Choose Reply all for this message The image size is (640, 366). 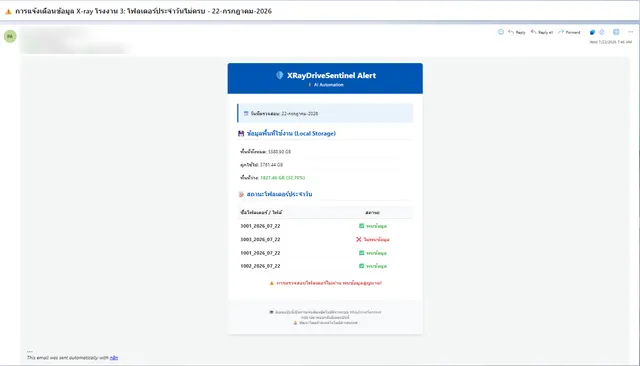pyautogui.click(x=542, y=32)
